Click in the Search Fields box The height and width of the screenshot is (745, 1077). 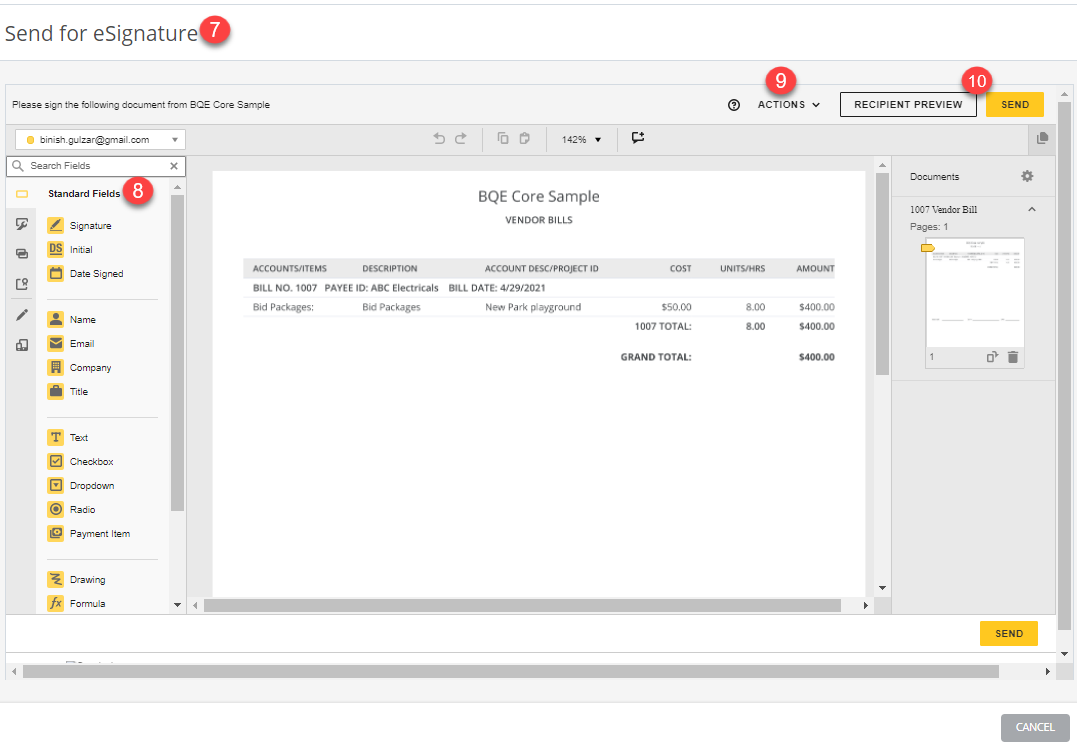(95, 166)
